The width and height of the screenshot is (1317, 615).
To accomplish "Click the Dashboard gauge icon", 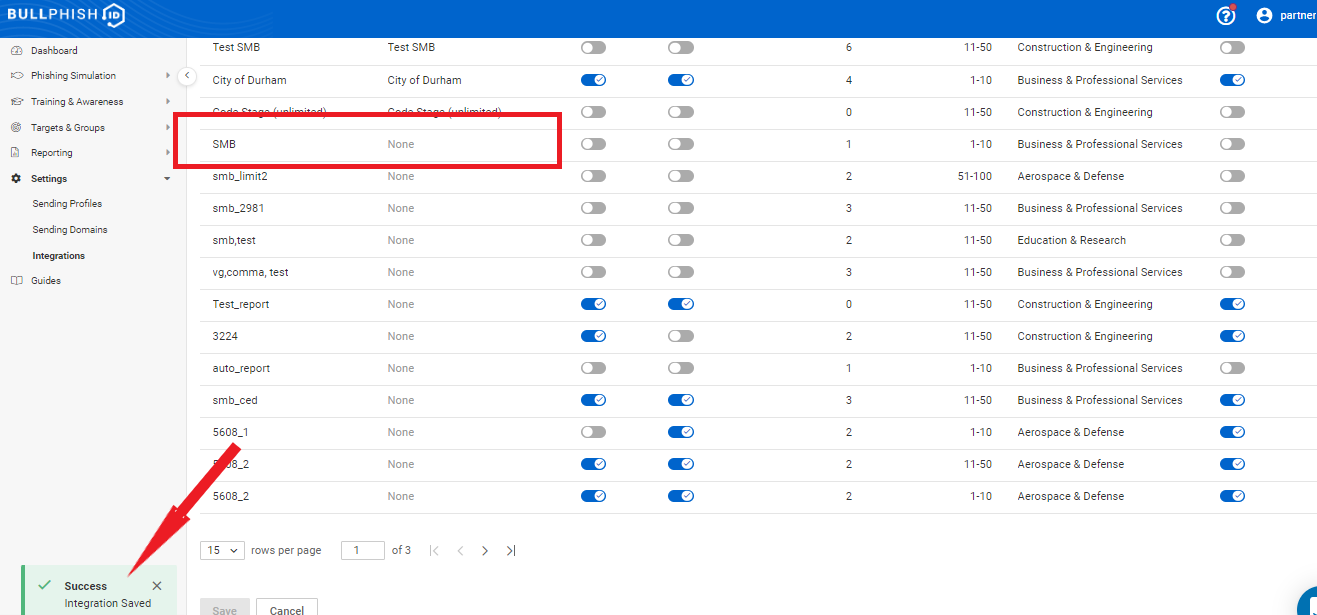I will [x=16, y=50].
